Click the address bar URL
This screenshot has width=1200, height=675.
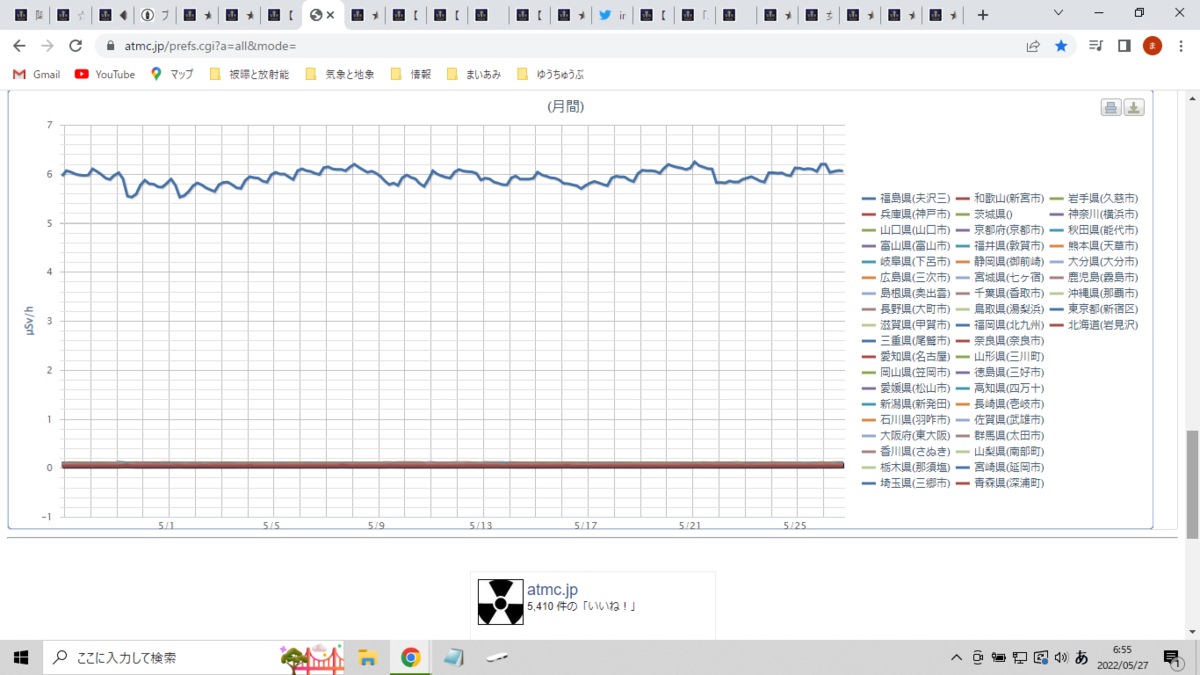(210, 46)
